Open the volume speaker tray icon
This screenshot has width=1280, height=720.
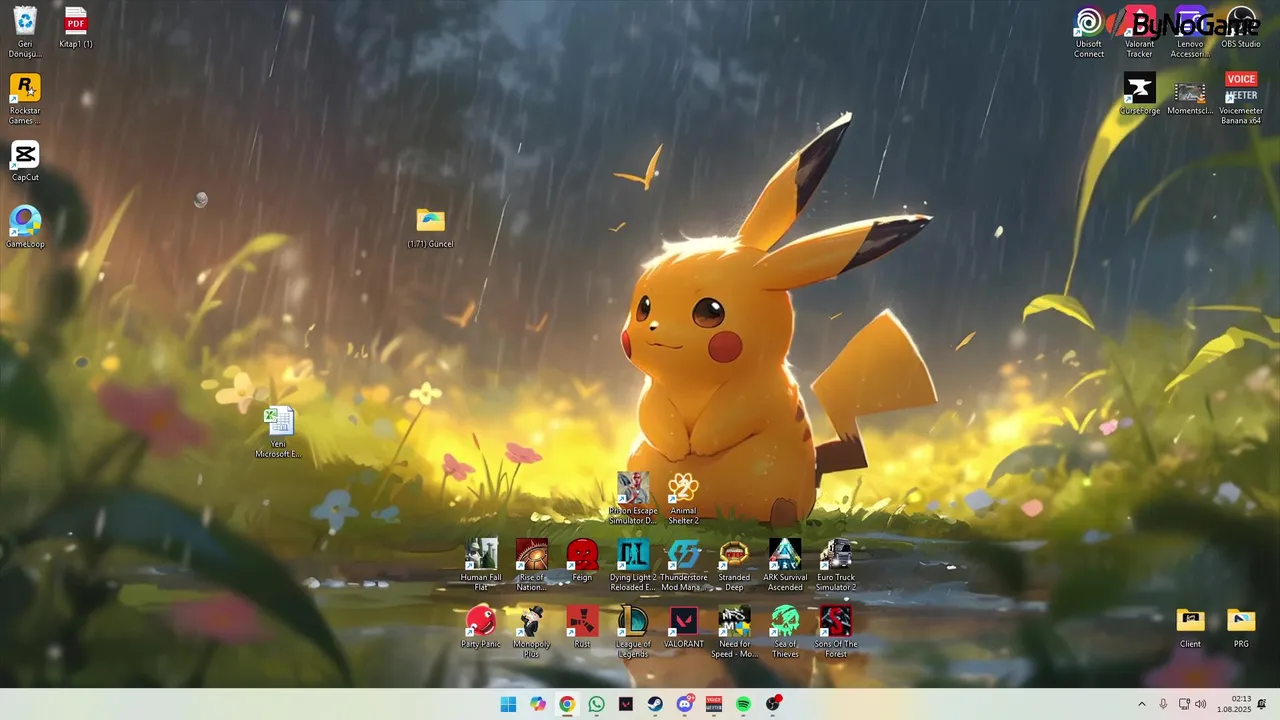pyautogui.click(x=1200, y=704)
